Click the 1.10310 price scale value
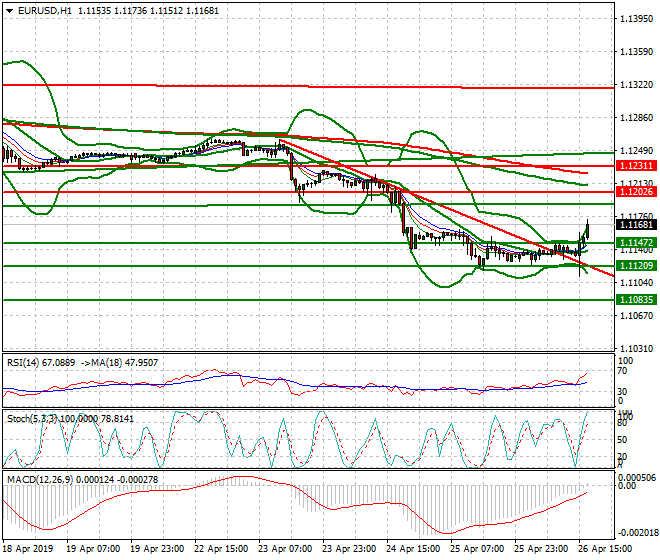The height and width of the screenshot is (560, 660). point(637,349)
